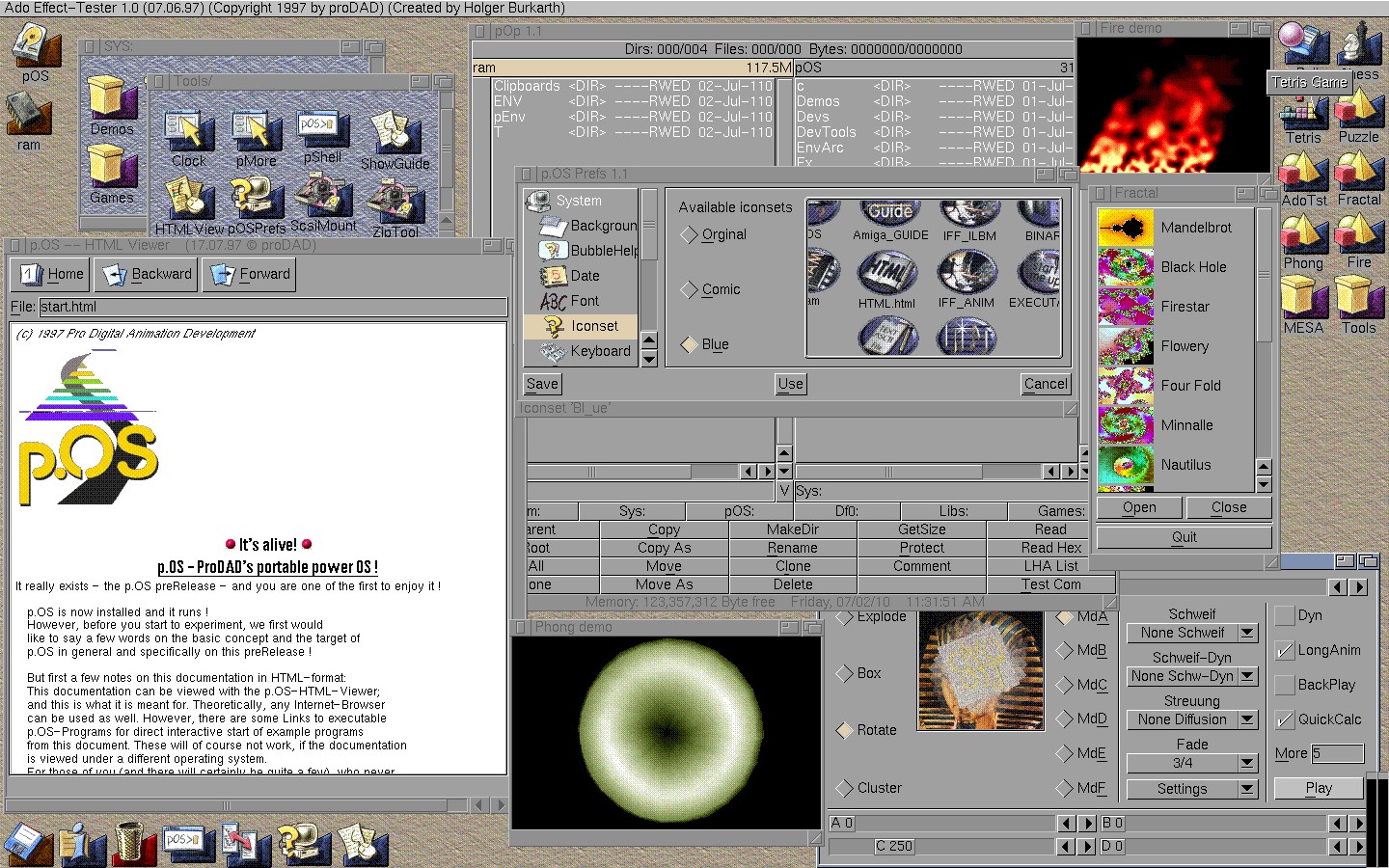
Task: Select Background in Prefs list
Action: 582,226
